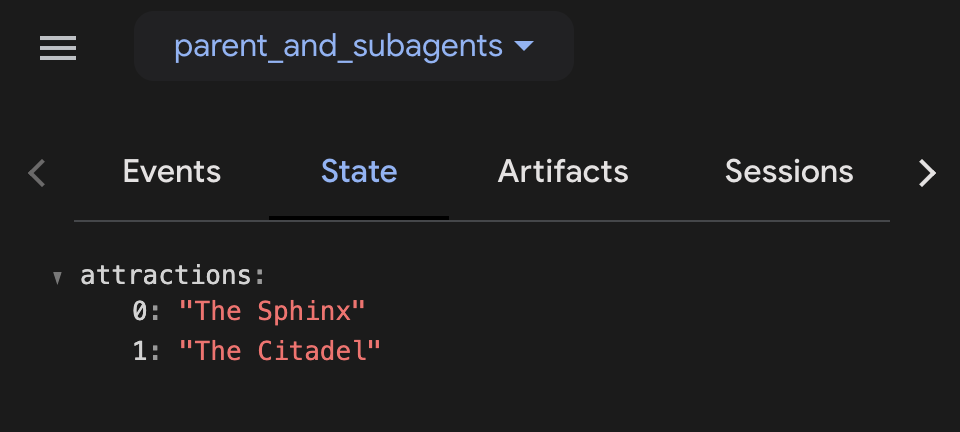Viewport: 960px width, 432px height.
Task: Click index 1 in attractions list
Action: (x=140, y=351)
